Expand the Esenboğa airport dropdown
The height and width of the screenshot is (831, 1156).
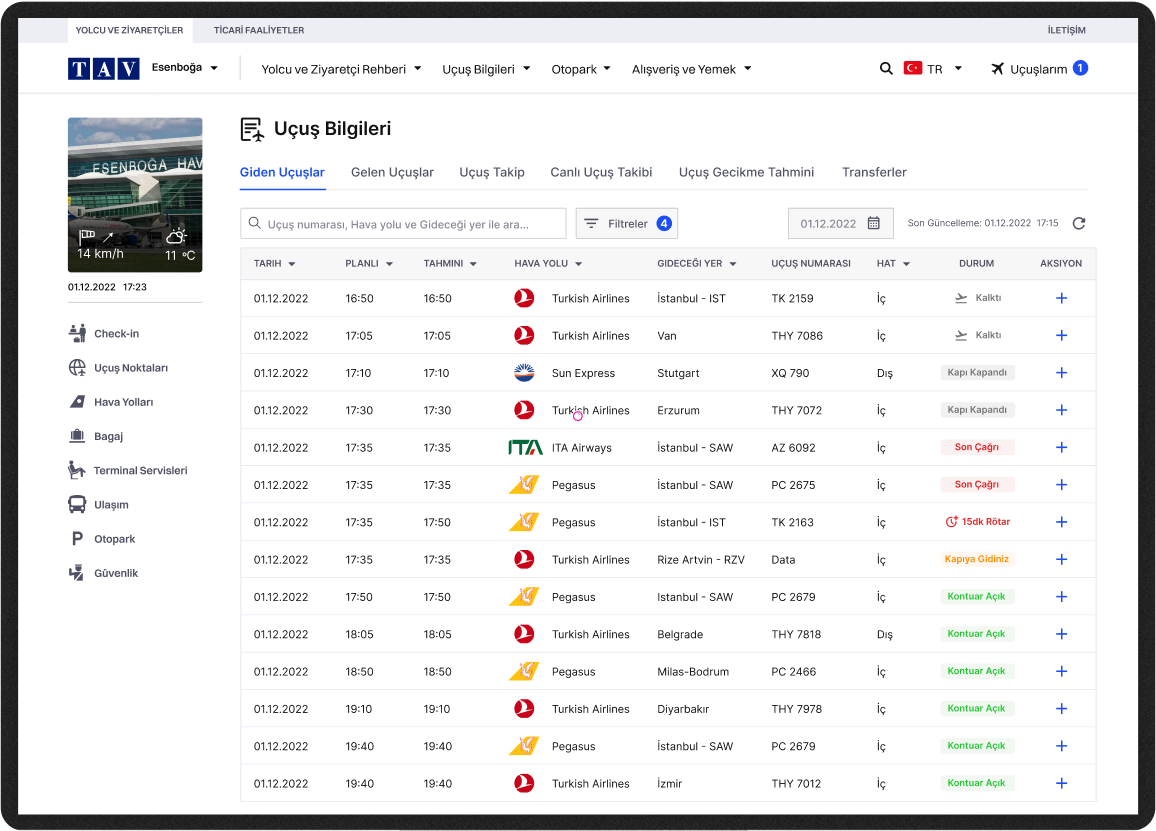pyautogui.click(x=185, y=68)
